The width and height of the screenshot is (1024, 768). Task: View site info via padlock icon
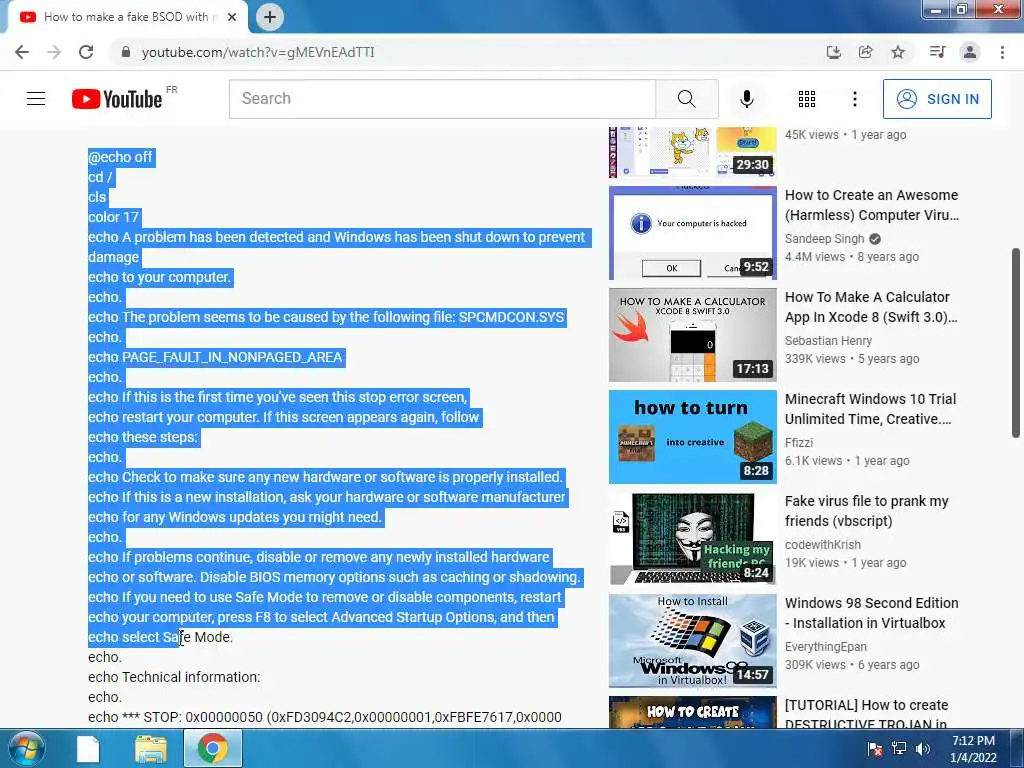pyautogui.click(x=126, y=52)
